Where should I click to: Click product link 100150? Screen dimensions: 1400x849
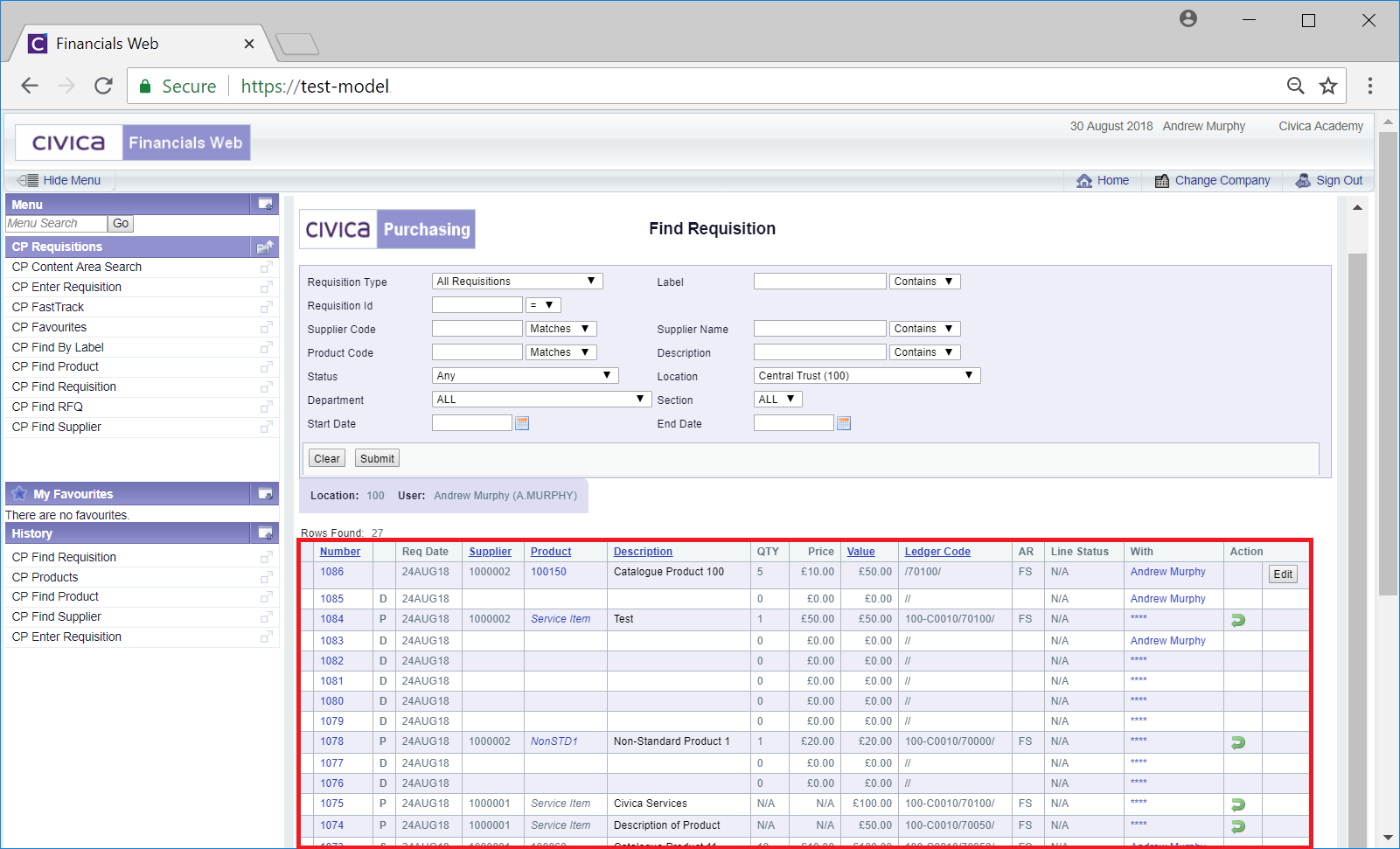coord(548,572)
